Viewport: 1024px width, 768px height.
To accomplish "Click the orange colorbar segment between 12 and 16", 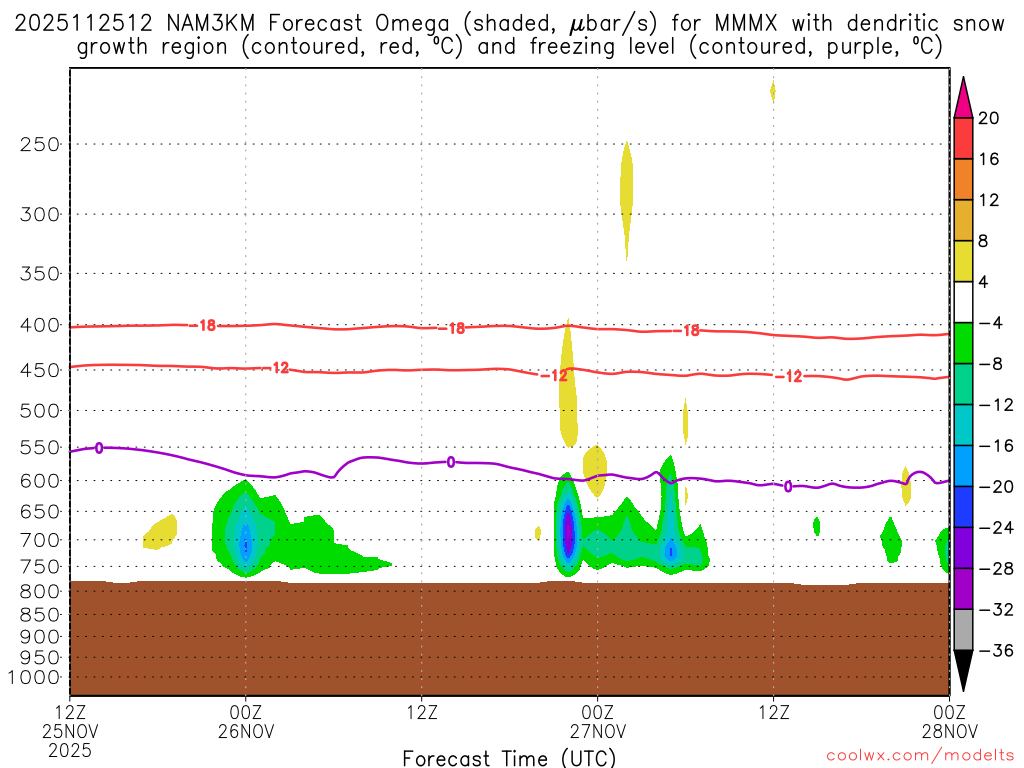I will pos(963,180).
